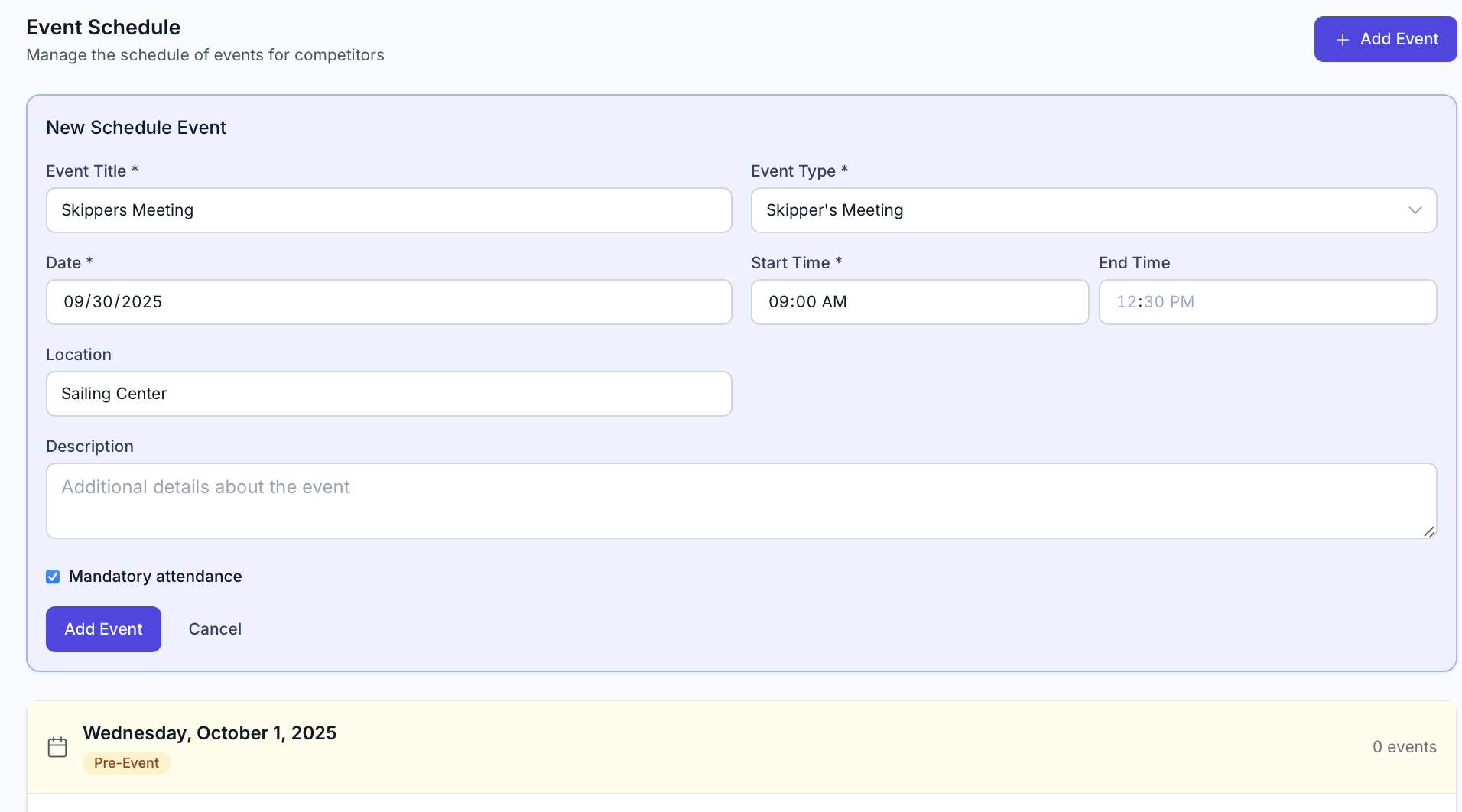1462x812 pixels.
Task: Click inside the Start Time field
Action: (x=920, y=302)
